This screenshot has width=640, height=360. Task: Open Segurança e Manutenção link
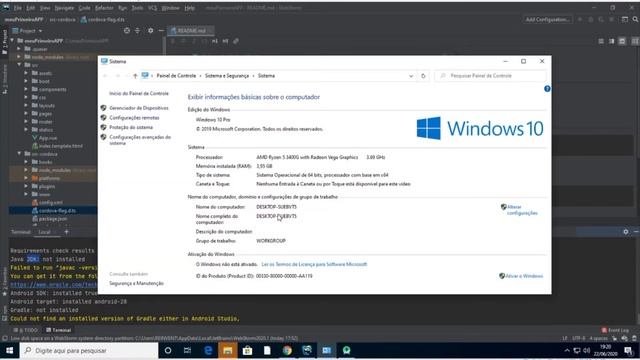click(x=136, y=283)
